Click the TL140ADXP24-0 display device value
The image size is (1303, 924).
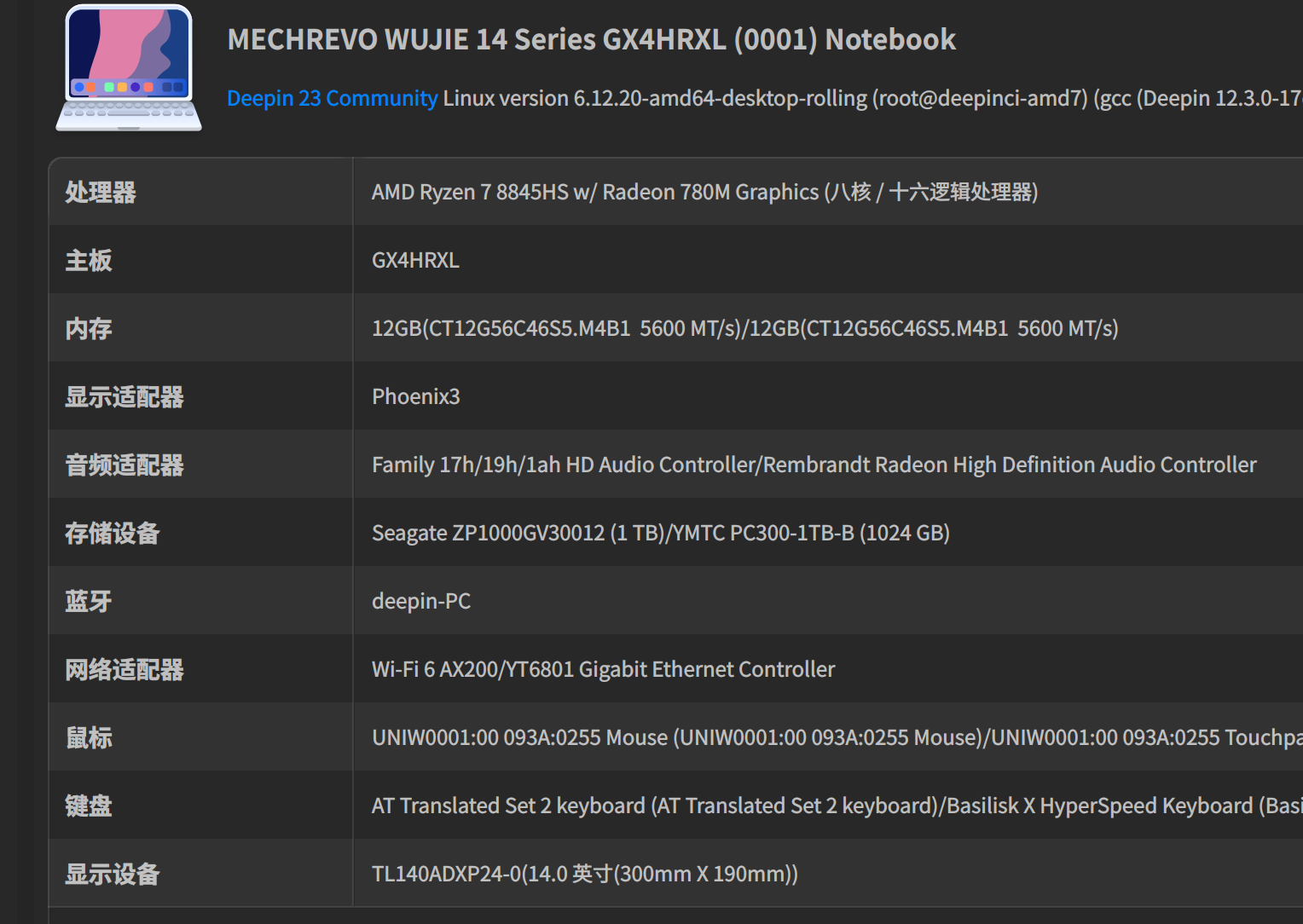click(x=584, y=874)
